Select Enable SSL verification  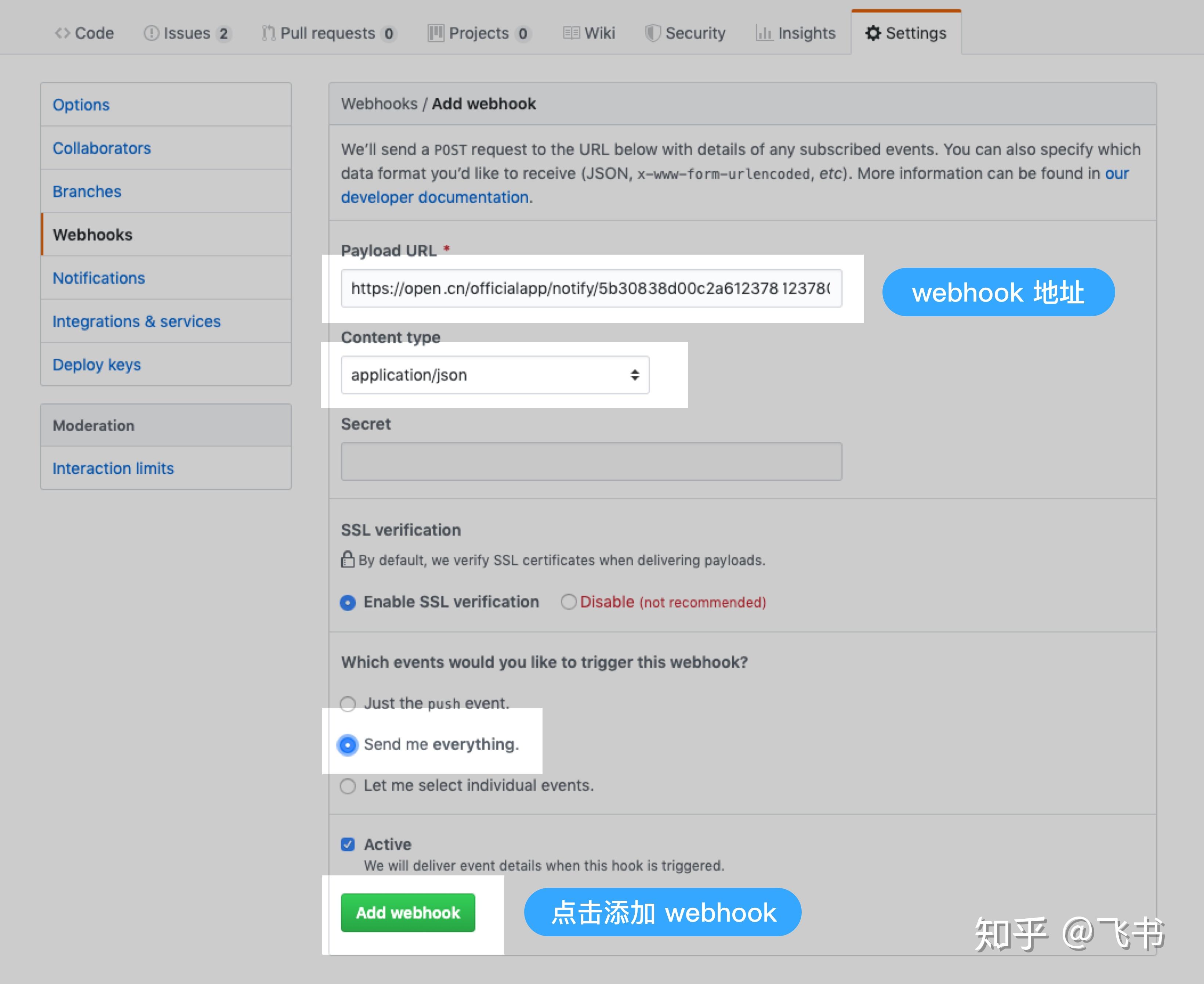[348, 602]
